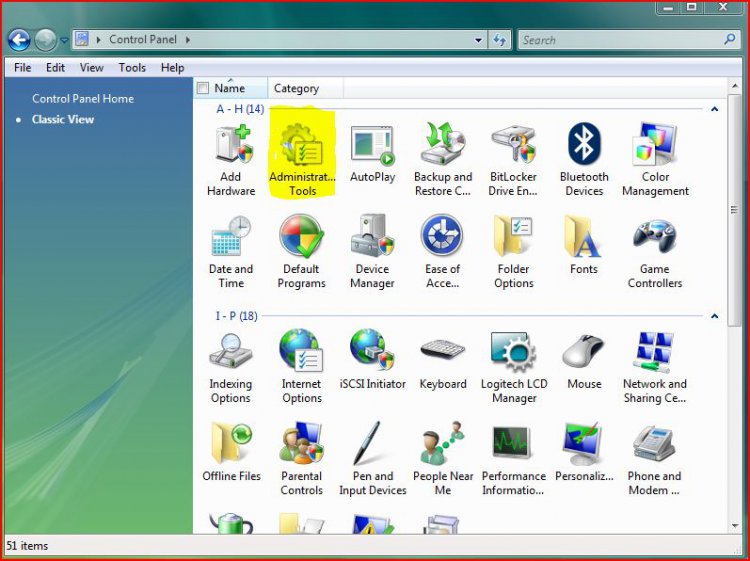
Task: Click the Forward navigation button
Action: pos(45,40)
